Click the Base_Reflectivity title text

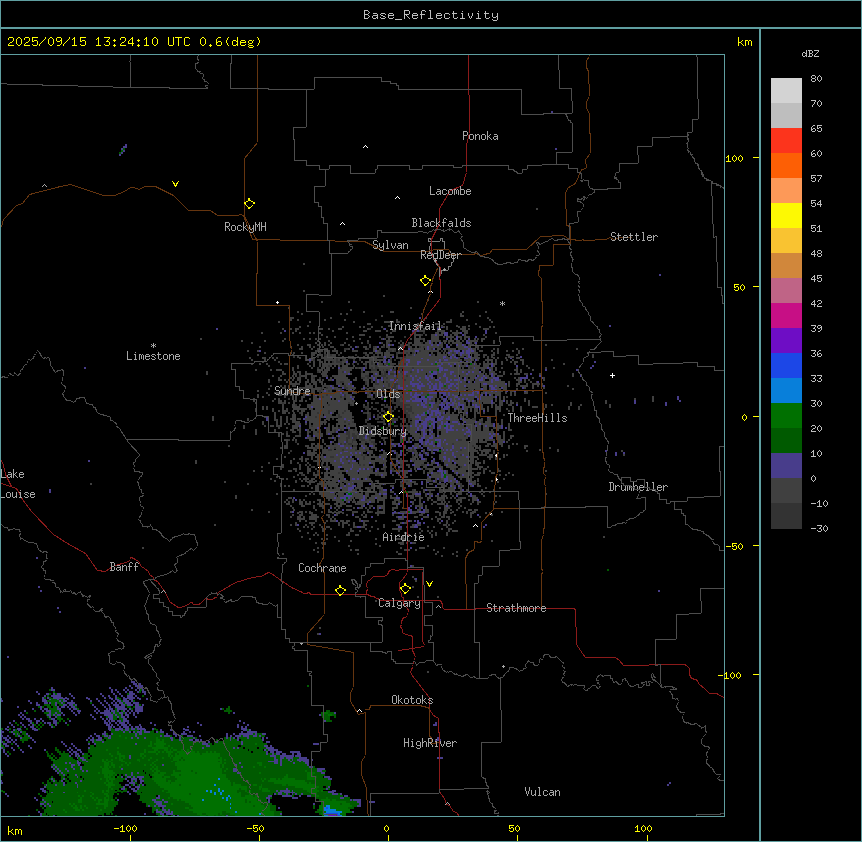[431, 15]
